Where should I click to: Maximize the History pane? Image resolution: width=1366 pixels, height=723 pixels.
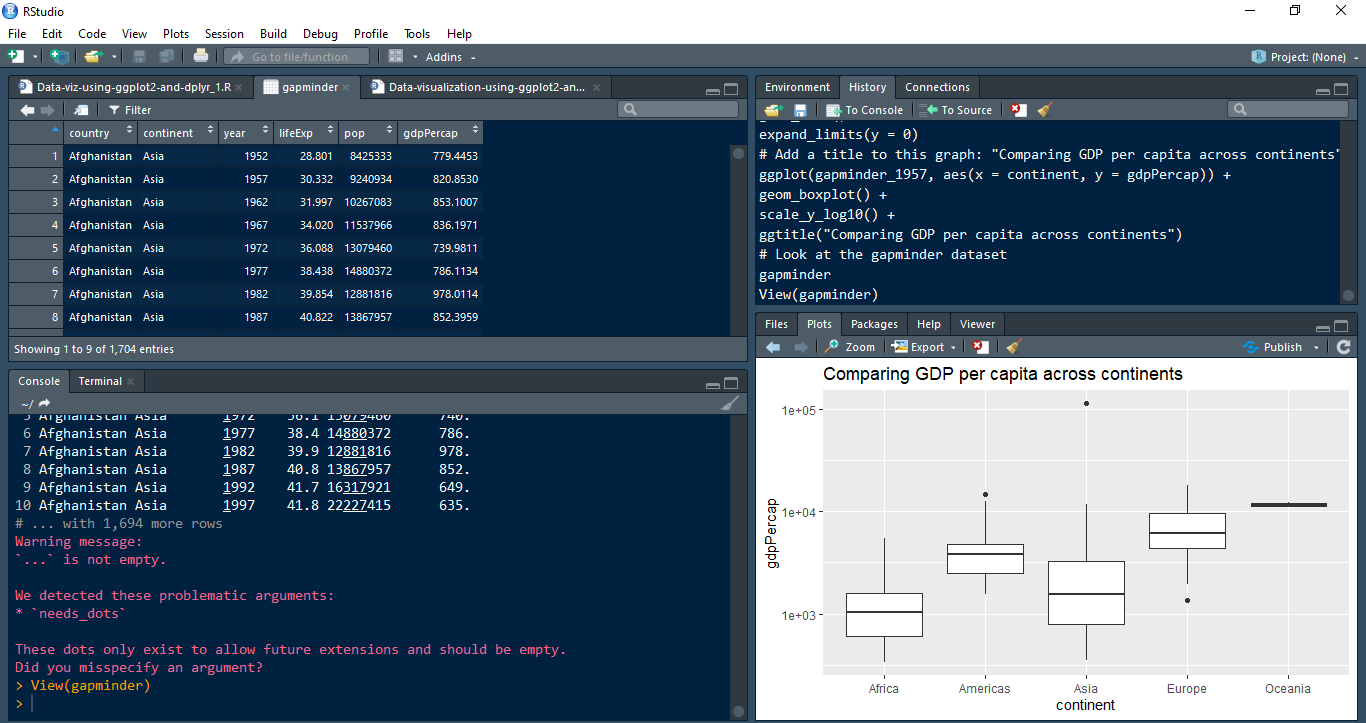[x=1342, y=89]
